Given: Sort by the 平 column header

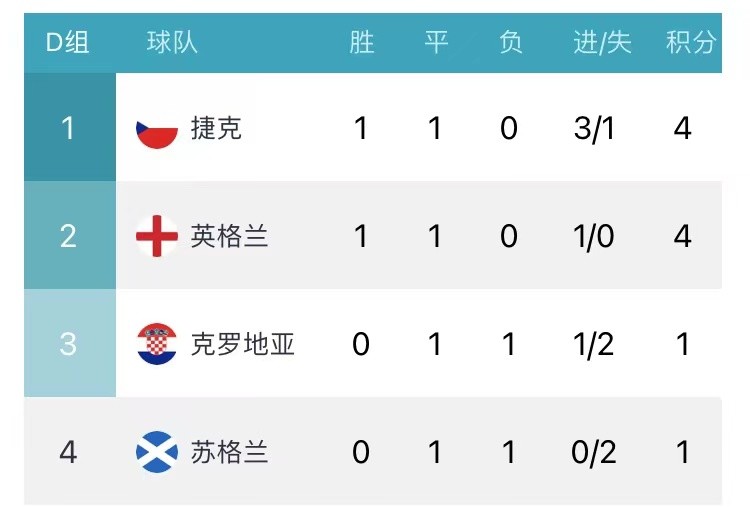Looking at the screenshot, I should point(436,42).
